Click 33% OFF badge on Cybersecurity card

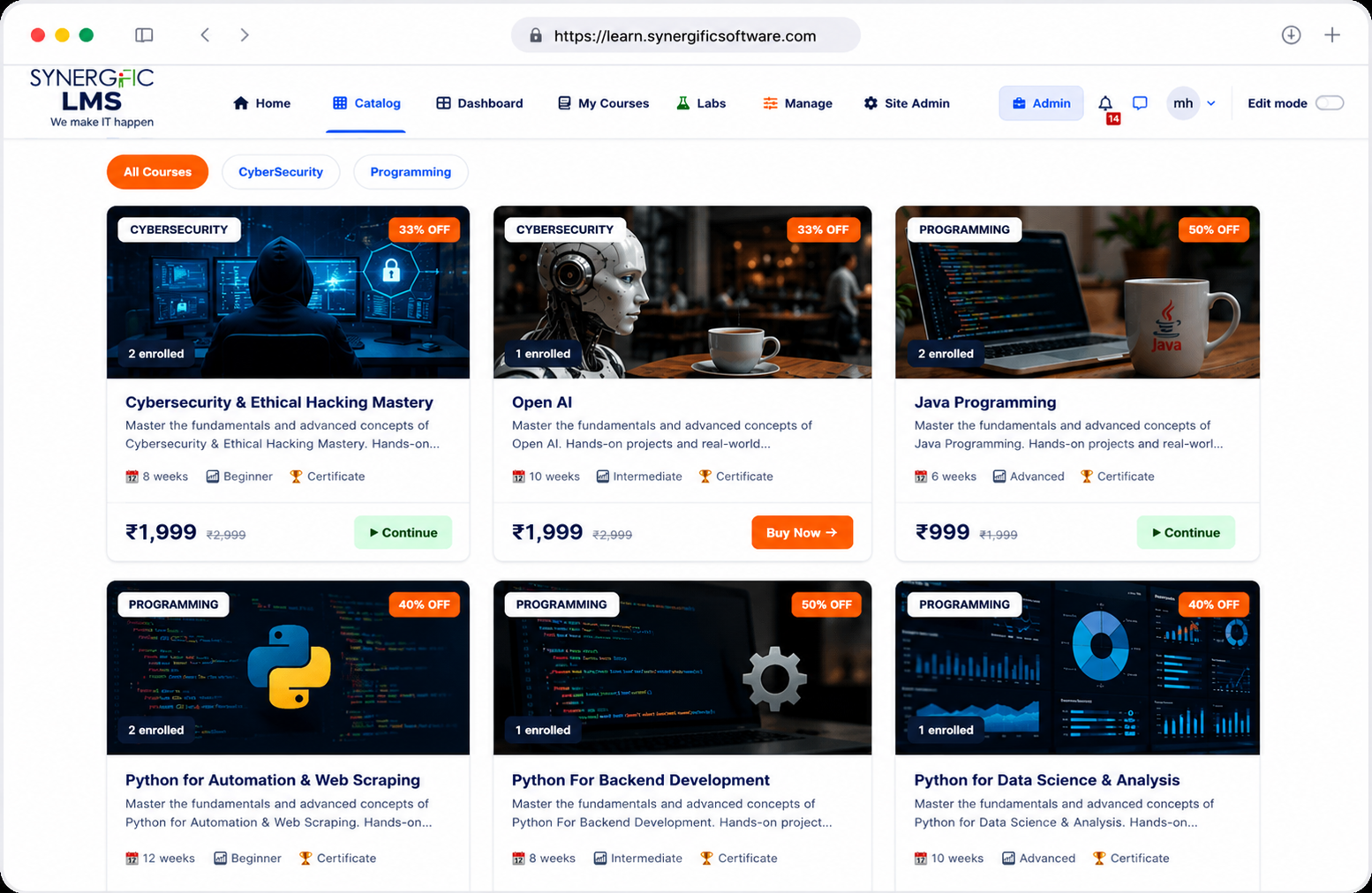click(x=424, y=229)
